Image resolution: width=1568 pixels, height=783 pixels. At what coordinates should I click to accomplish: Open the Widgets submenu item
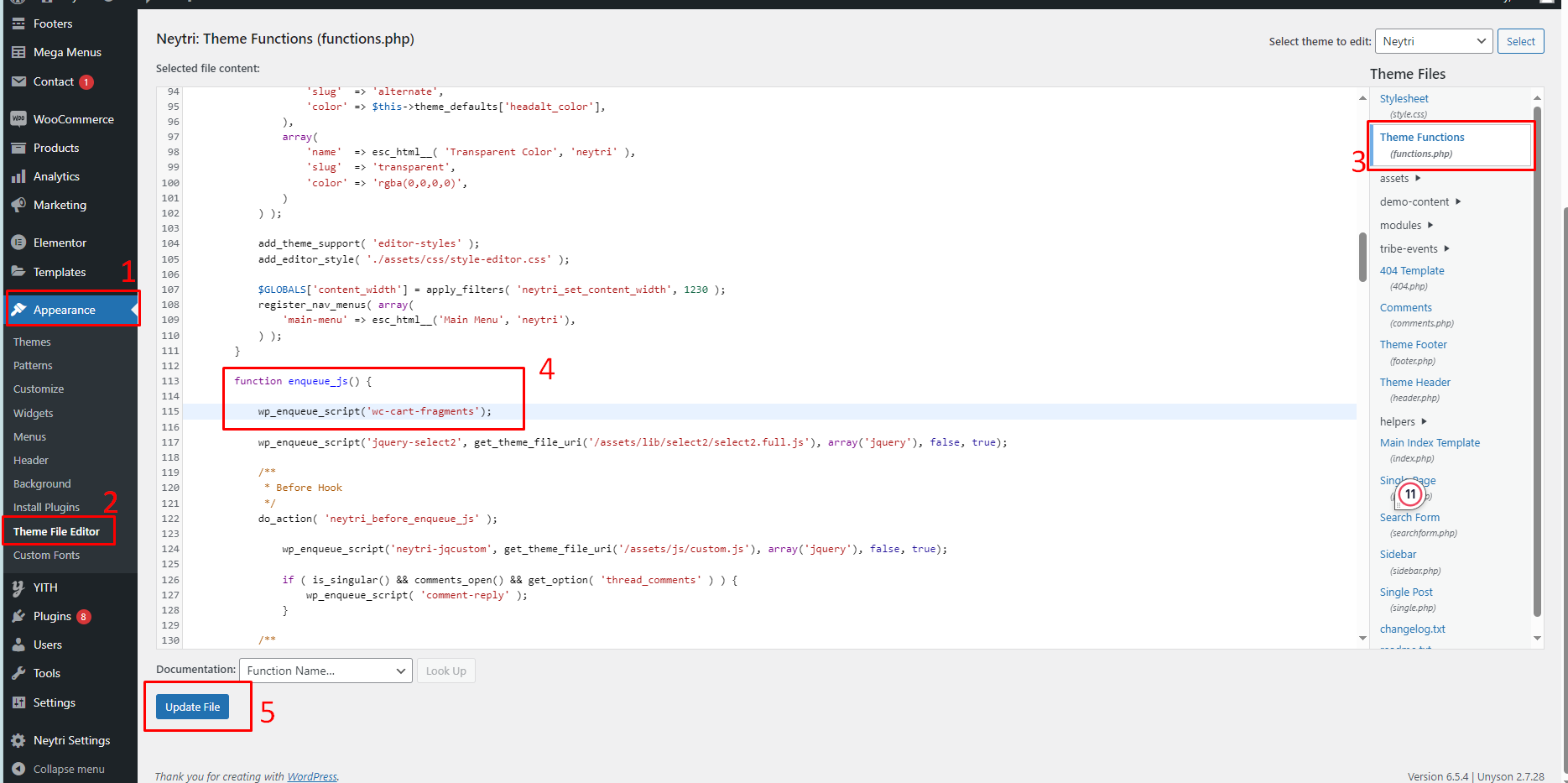pyautogui.click(x=34, y=413)
